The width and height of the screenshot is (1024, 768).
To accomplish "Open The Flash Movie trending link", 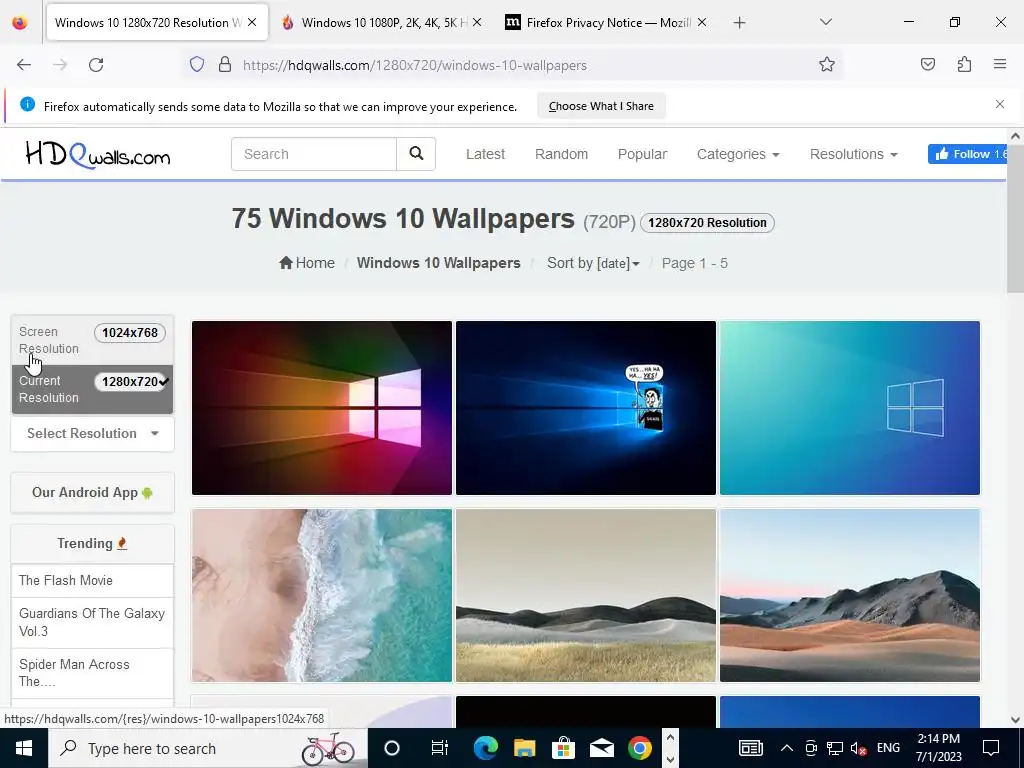I will coord(65,580).
